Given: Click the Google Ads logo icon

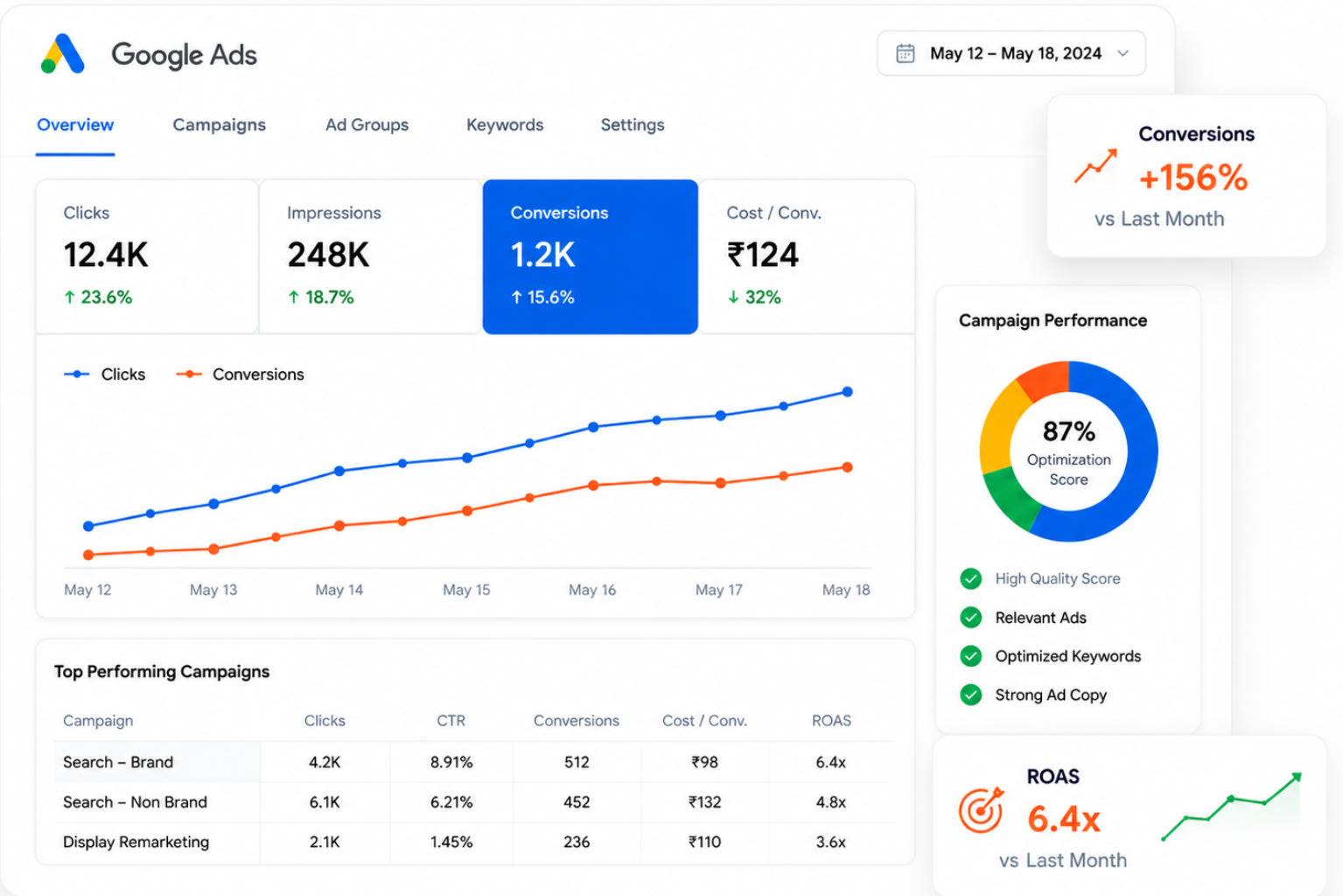Looking at the screenshot, I should coord(63,54).
